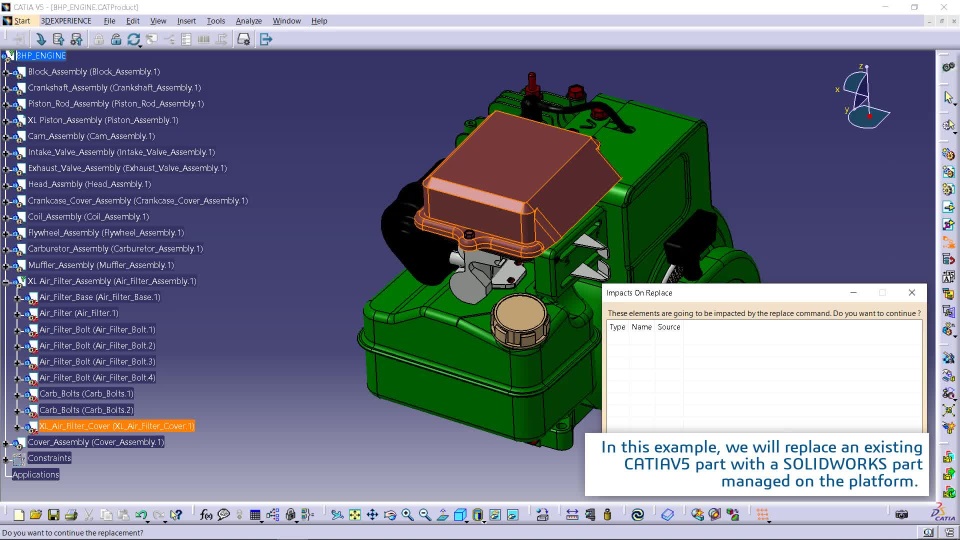Expand the Block_Assembly tree node

[6, 72]
